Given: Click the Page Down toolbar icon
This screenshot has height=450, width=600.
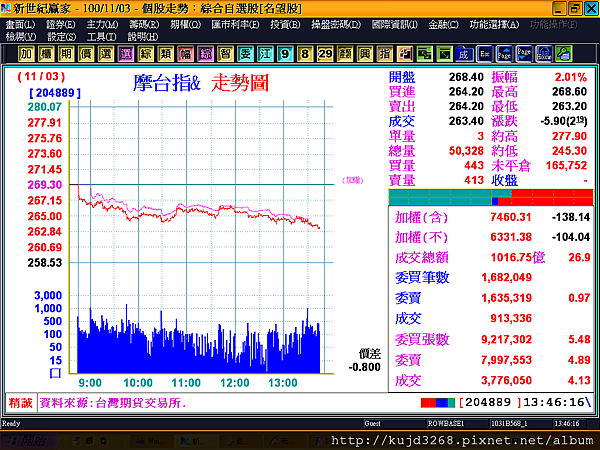Looking at the screenshot, I should pos(524,54).
